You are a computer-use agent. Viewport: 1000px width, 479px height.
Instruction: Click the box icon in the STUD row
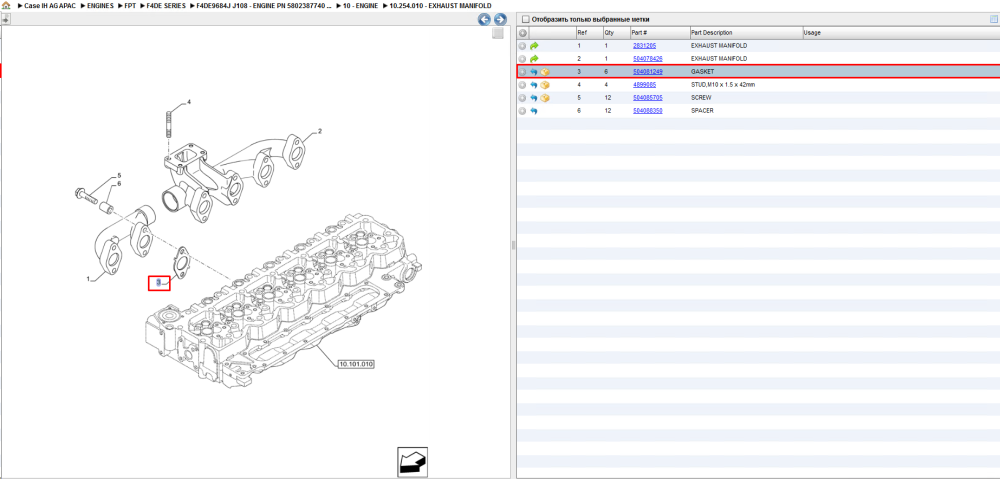coord(545,85)
